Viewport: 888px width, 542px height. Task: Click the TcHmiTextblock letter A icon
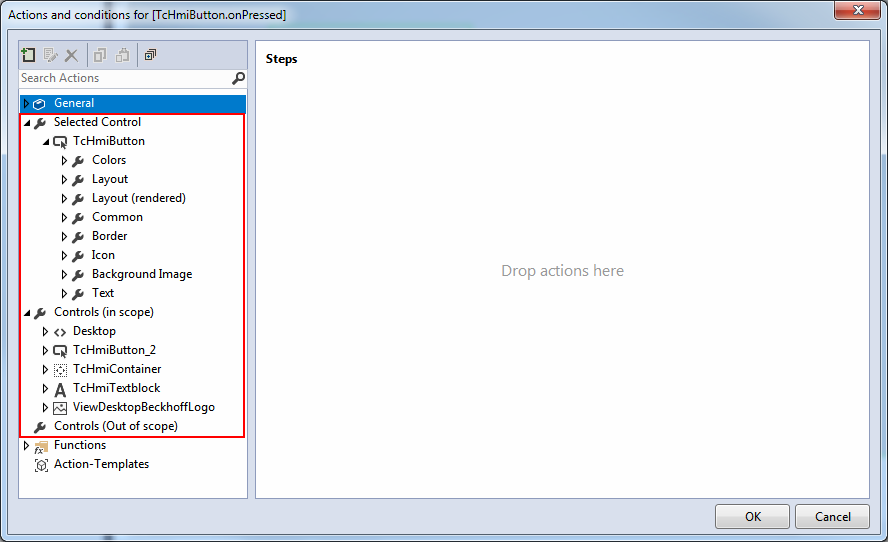pos(60,390)
